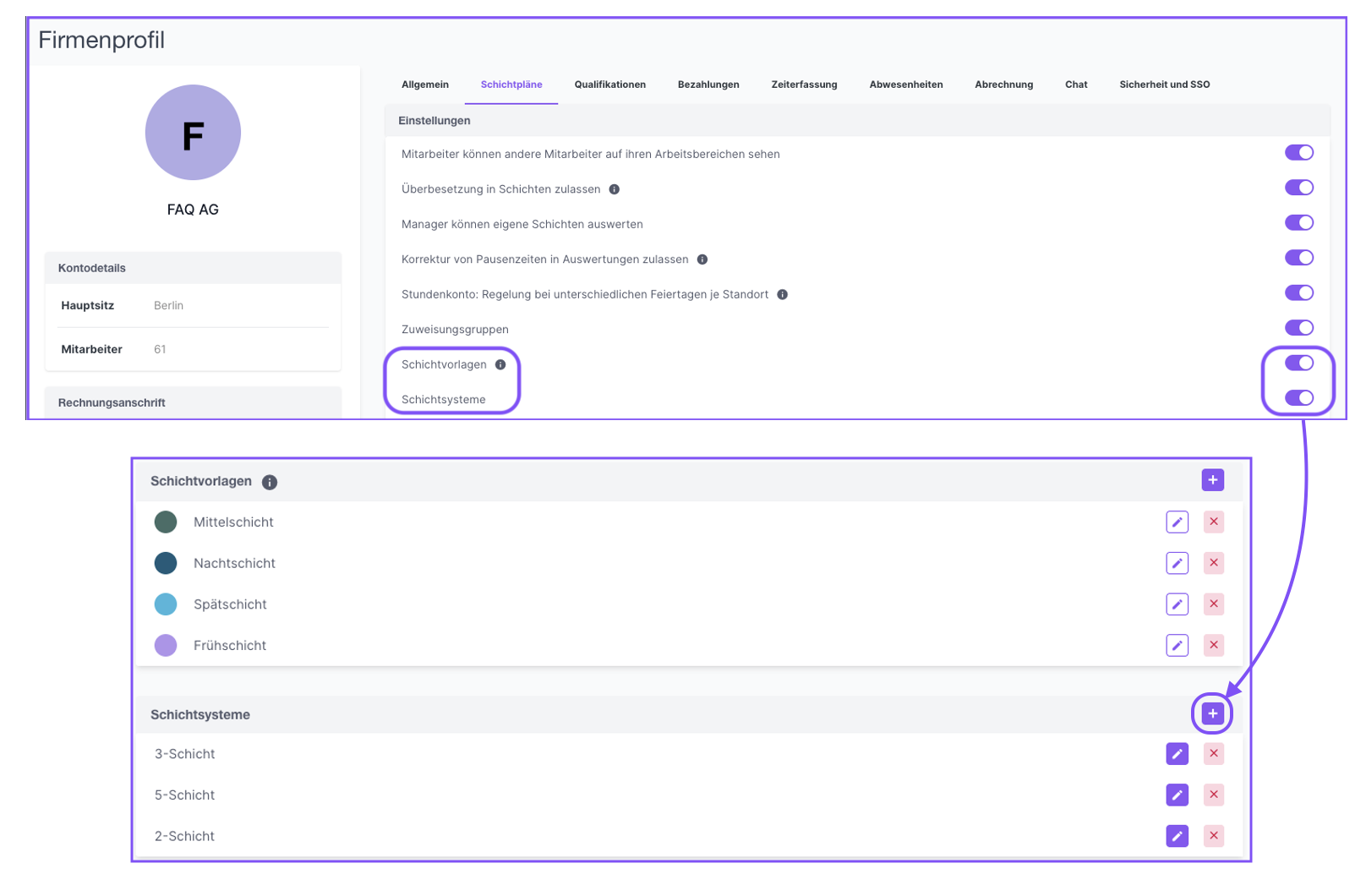
Task: Toggle the Zuweisungsgruppen switch
Action: tap(1298, 328)
